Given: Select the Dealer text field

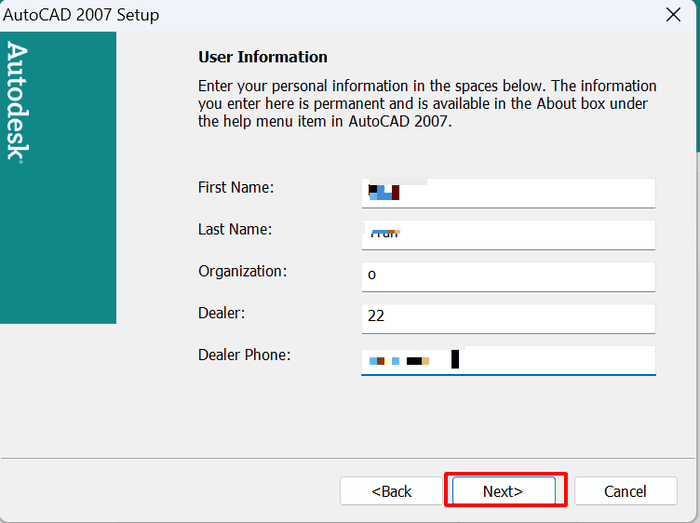Looking at the screenshot, I should [508, 318].
